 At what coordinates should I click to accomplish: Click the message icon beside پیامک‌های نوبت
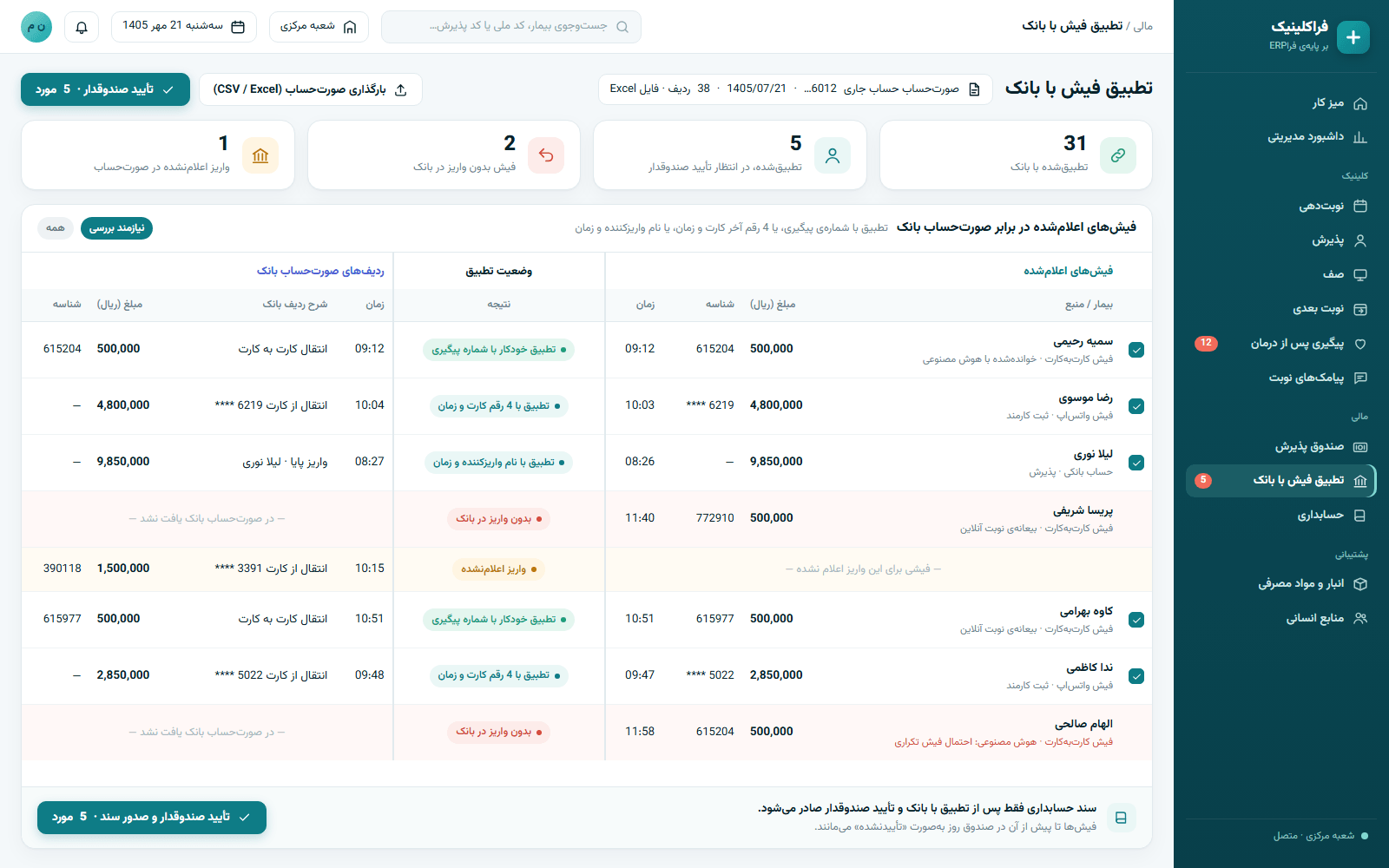pyautogui.click(x=1360, y=378)
